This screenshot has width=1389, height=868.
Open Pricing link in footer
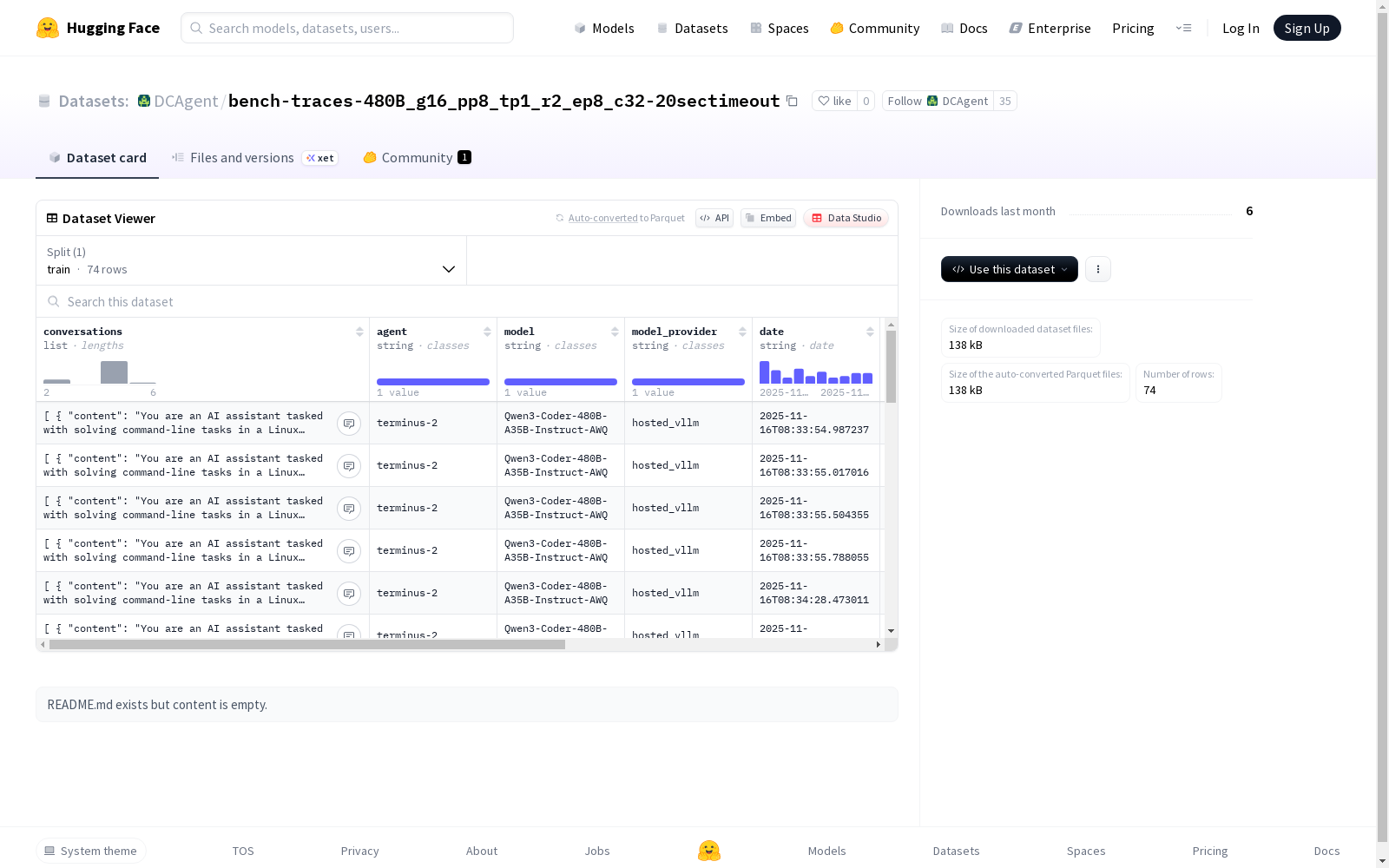tap(1210, 851)
